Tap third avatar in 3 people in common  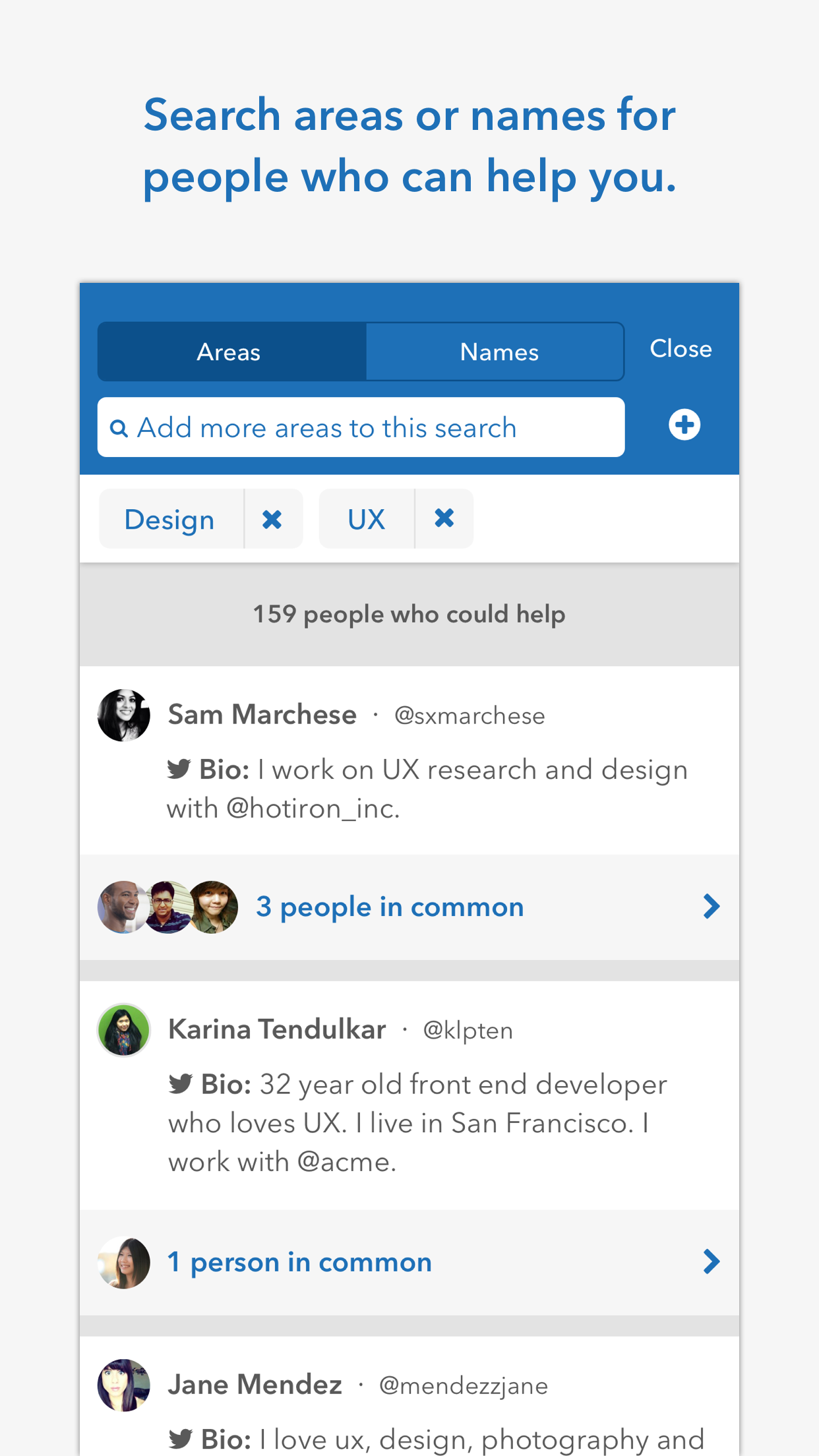(213, 907)
